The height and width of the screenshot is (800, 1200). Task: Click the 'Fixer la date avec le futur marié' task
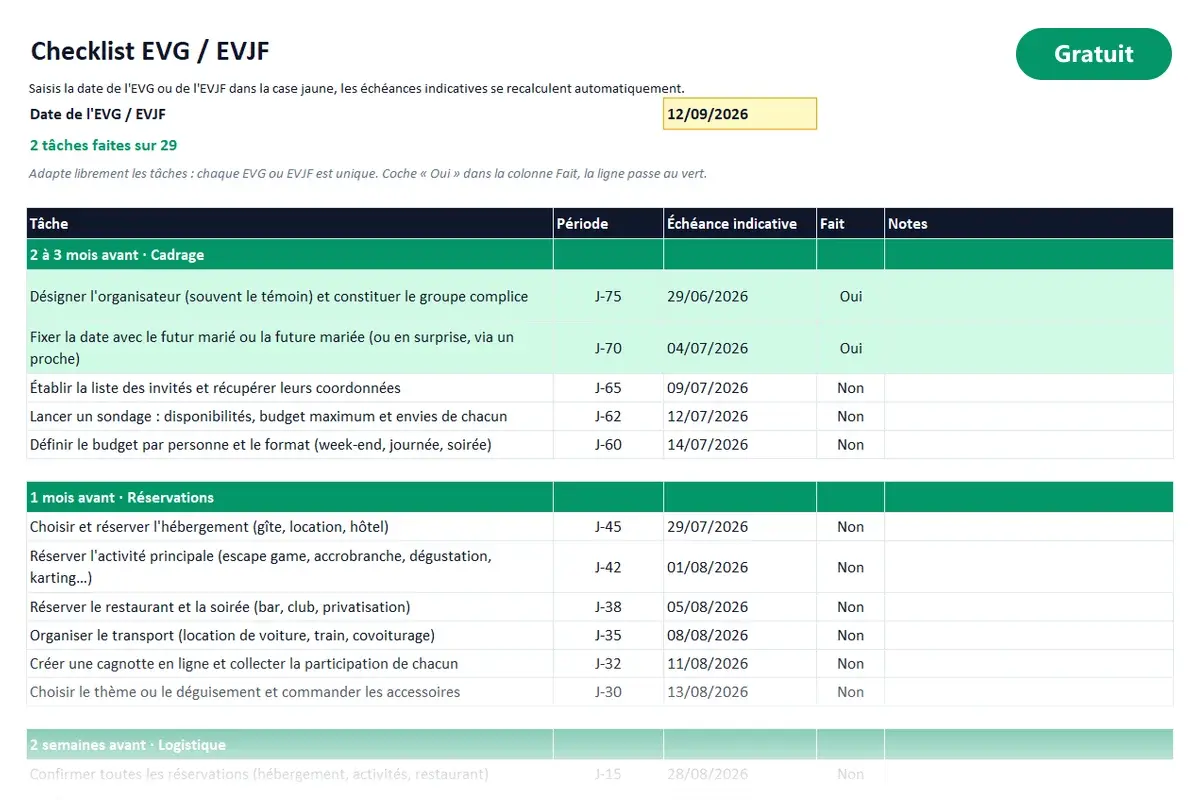pyautogui.click(x=290, y=348)
